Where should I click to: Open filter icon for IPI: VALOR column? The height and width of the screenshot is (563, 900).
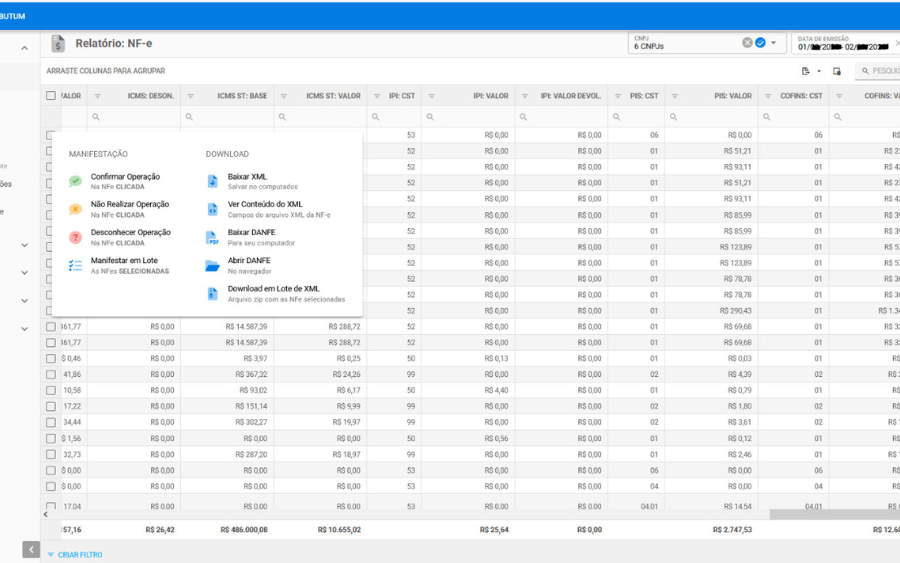432,96
